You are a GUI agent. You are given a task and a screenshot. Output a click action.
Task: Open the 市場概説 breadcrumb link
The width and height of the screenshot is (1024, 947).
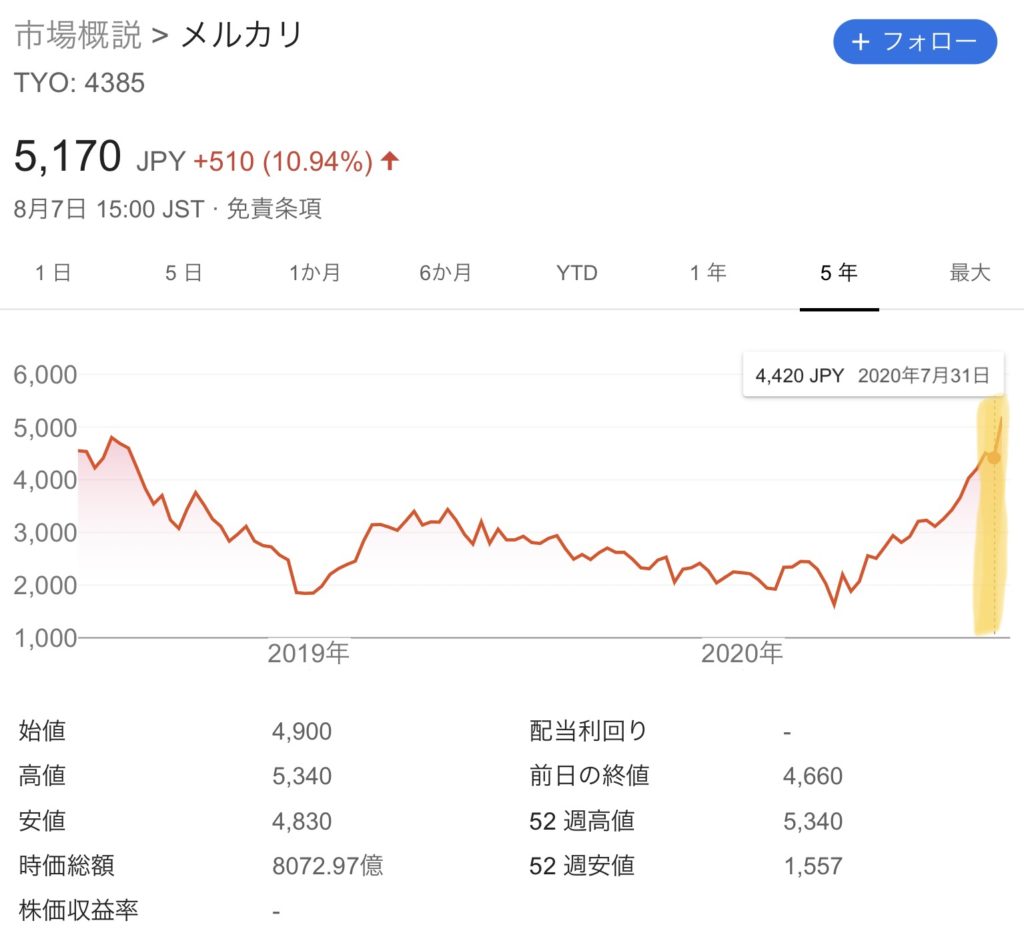click(76, 36)
